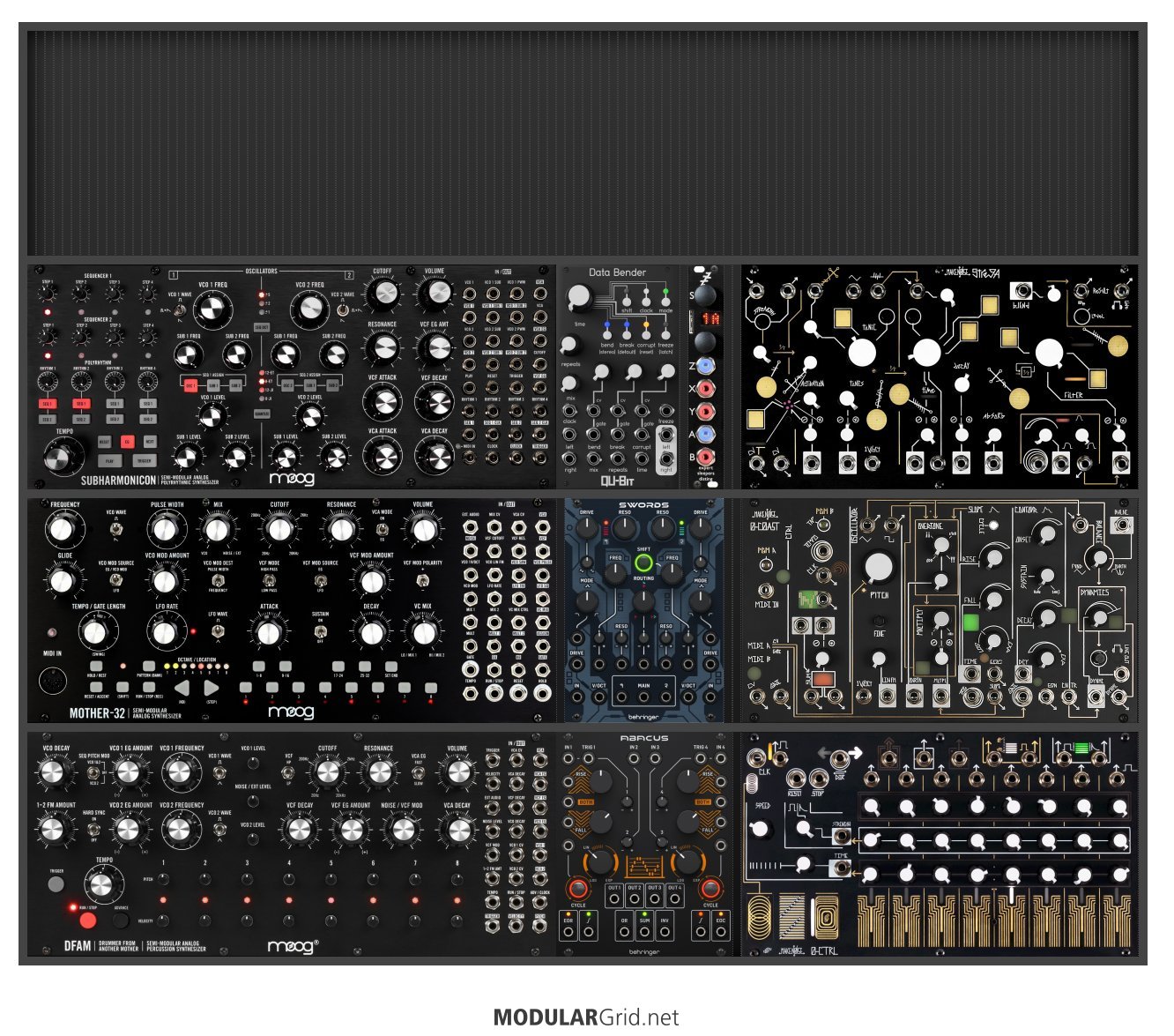The height and width of the screenshot is (1036, 1174).
Task: Click the Mother-32 MIDI IN DIN socket
Action: (x=55, y=682)
